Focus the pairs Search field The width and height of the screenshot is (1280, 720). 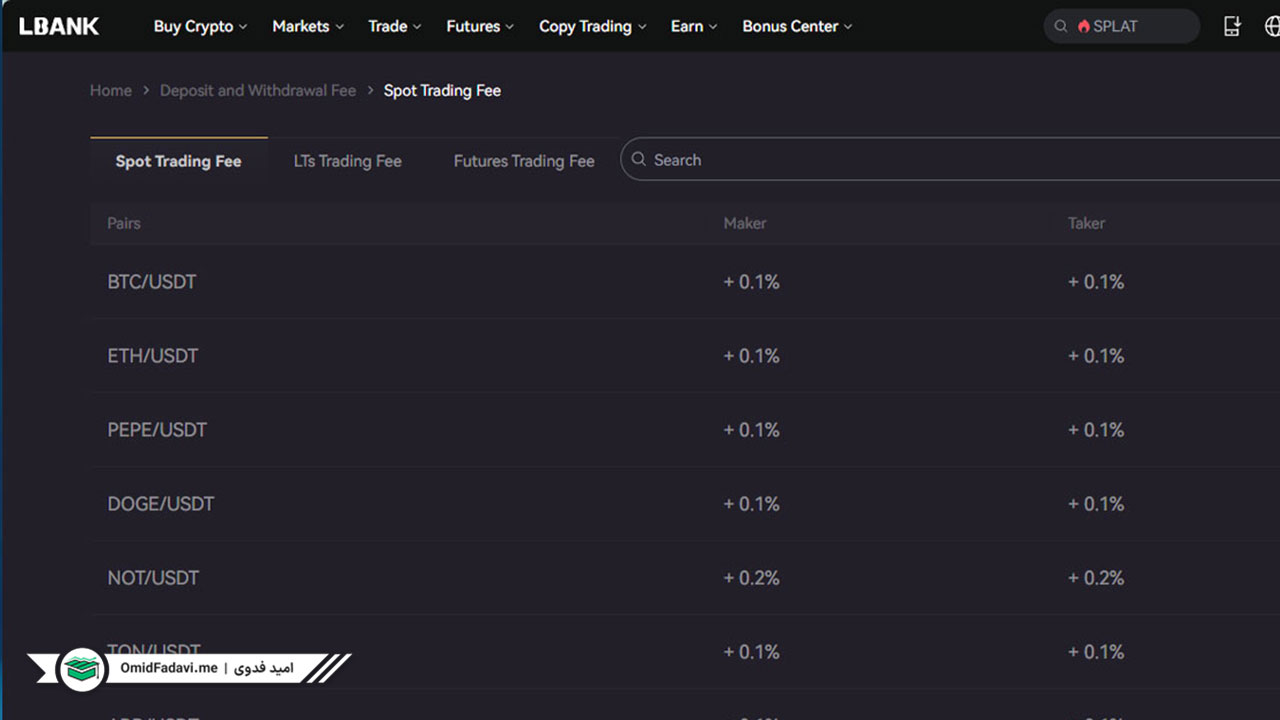click(x=950, y=159)
